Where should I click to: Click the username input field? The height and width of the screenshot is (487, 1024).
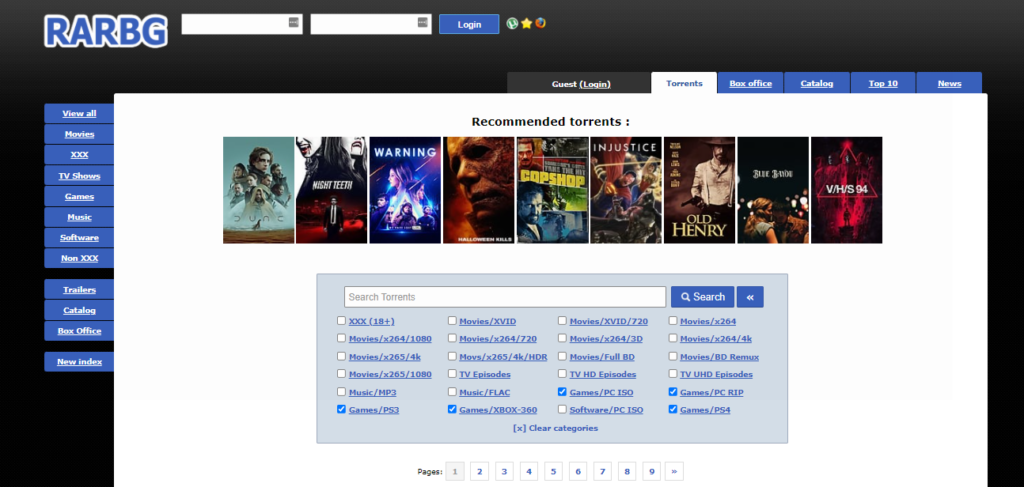pos(242,24)
